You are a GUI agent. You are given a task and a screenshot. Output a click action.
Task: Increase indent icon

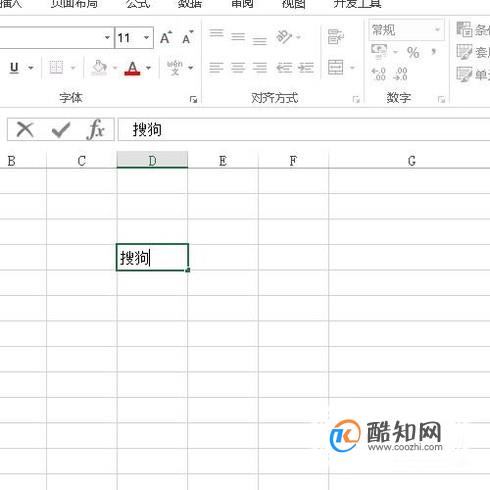306,68
